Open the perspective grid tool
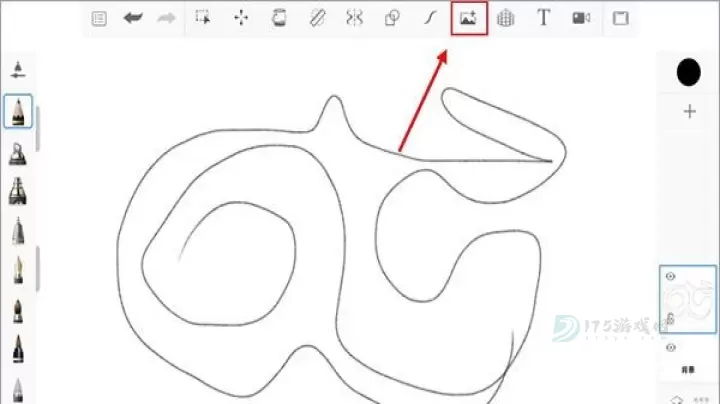Image resolution: width=720 pixels, height=404 pixels. coord(505,18)
